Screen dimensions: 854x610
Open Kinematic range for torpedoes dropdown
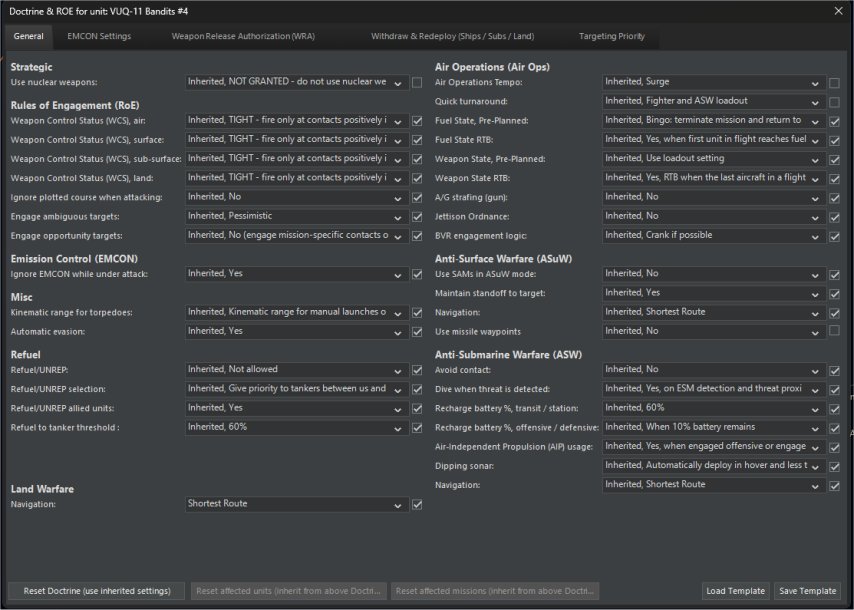pyautogui.click(x=297, y=313)
